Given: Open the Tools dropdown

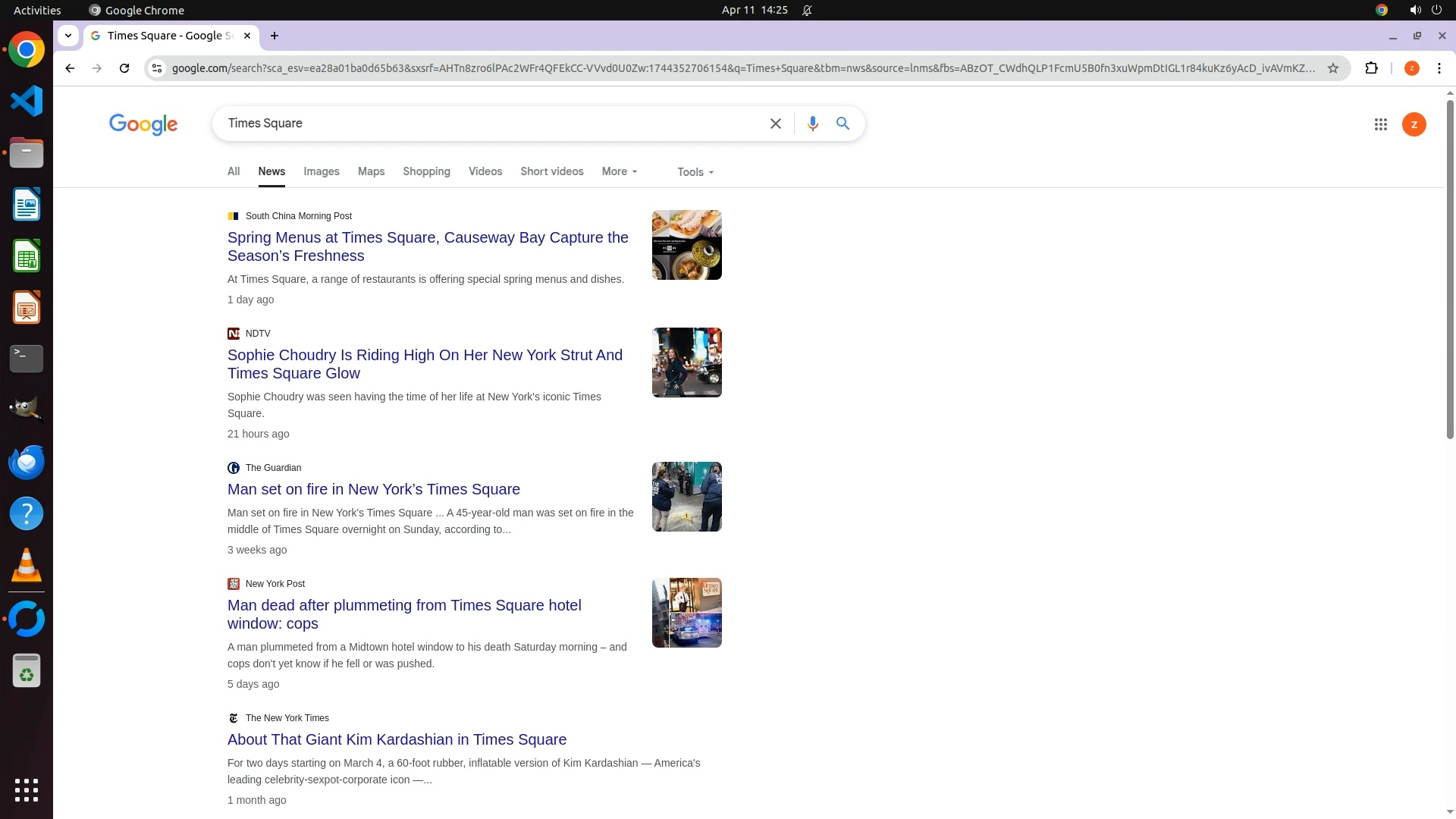Looking at the screenshot, I should coord(695,172).
